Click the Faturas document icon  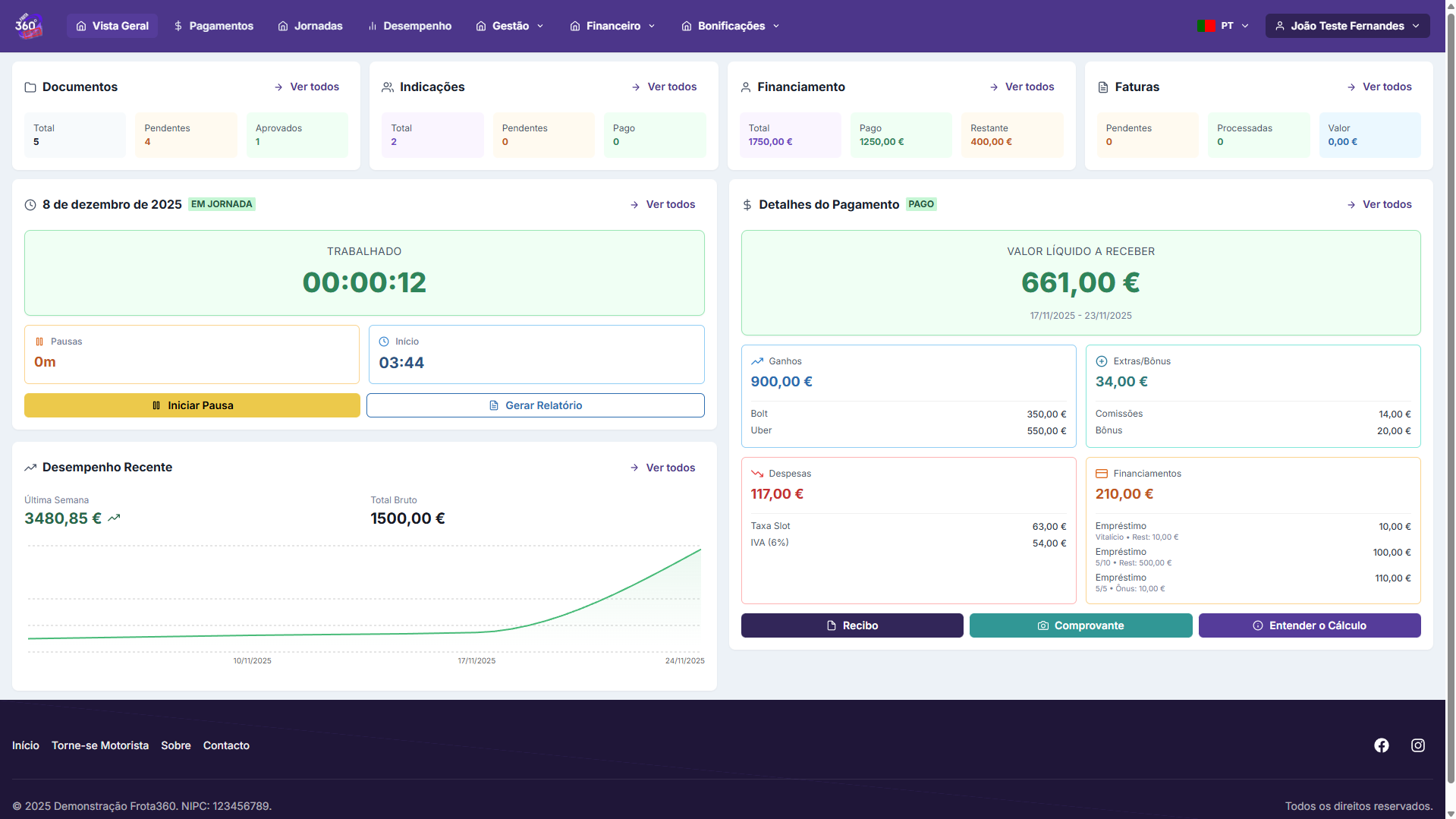pos(1103,87)
